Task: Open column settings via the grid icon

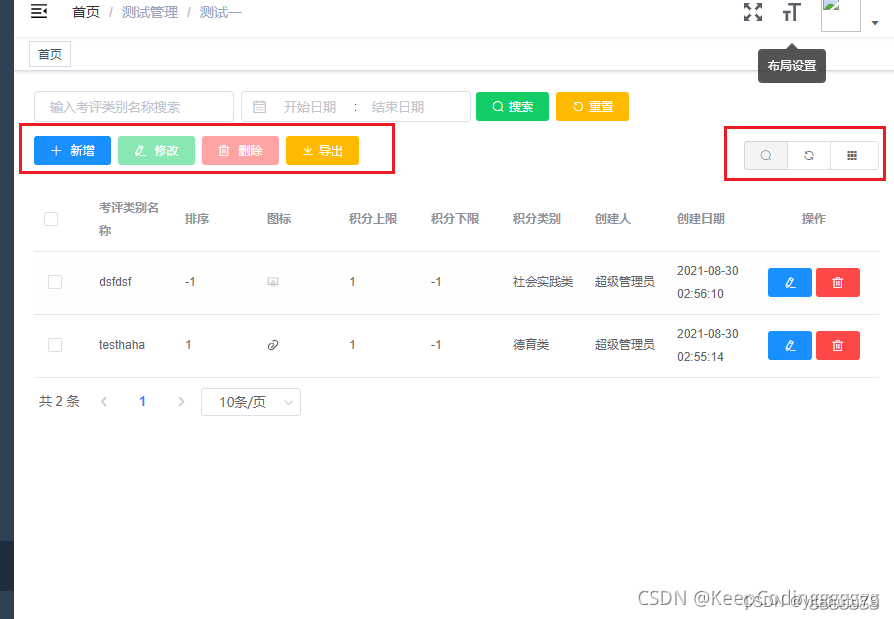Action: click(x=851, y=155)
